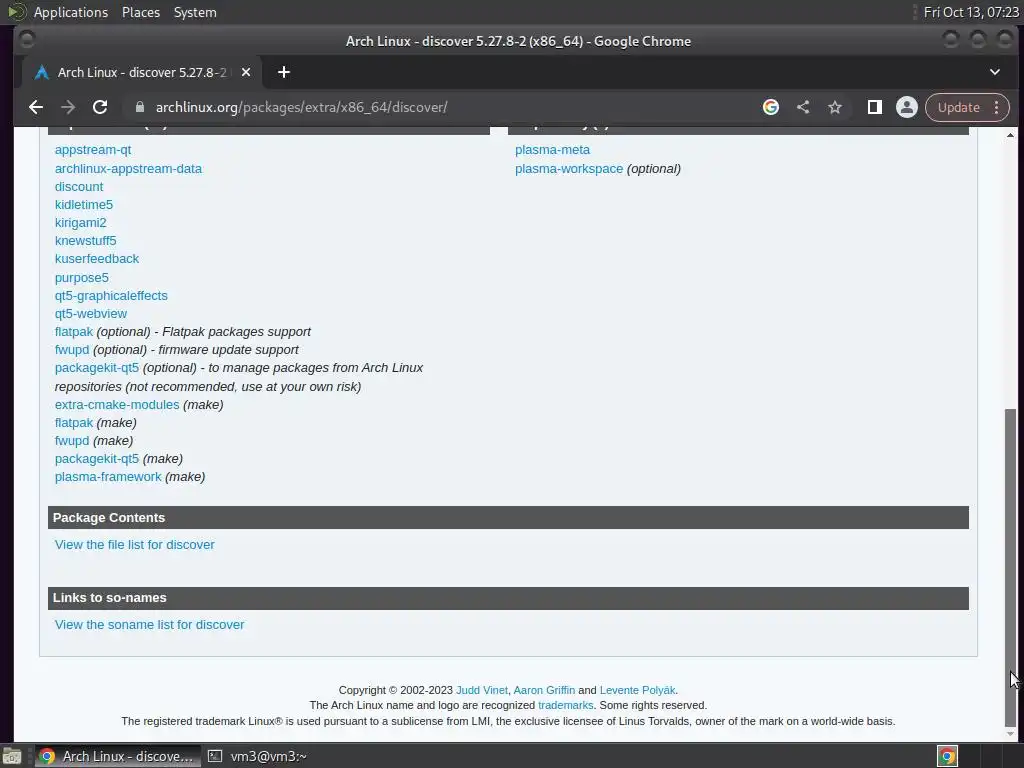Click the show desktop taskbar icon
This screenshot has height=768, width=1024.
coord(12,756)
